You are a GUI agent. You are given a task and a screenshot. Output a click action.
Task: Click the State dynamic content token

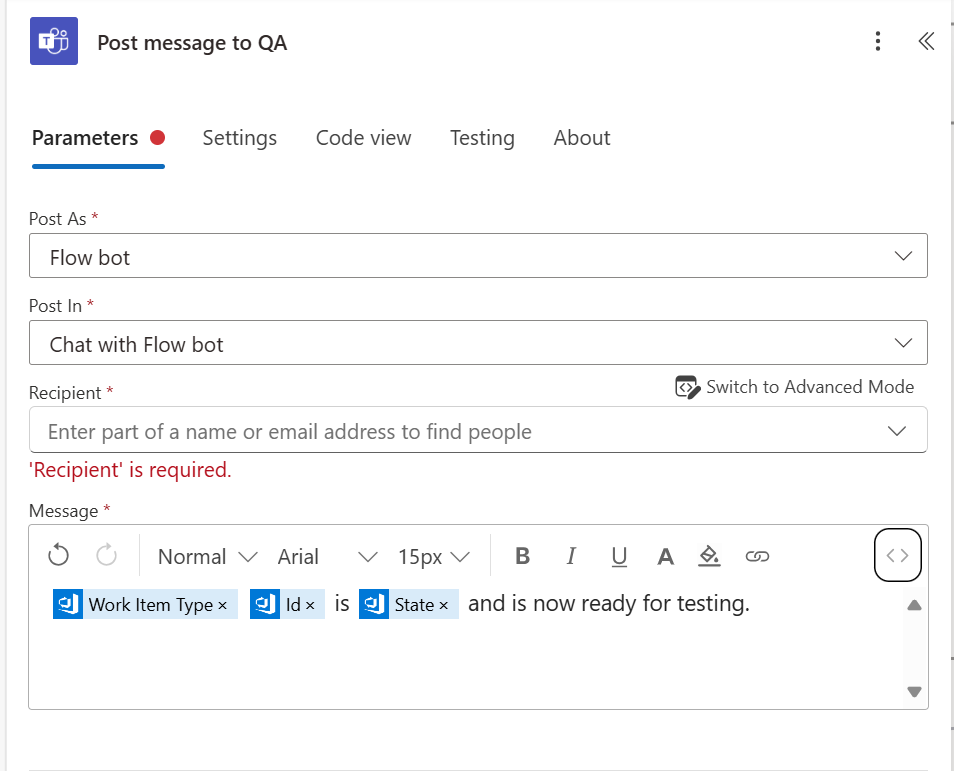coord(409,604)
